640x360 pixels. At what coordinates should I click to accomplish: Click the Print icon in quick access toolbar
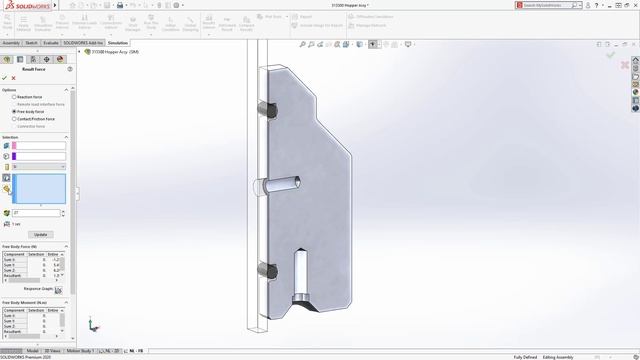(120, 5)
